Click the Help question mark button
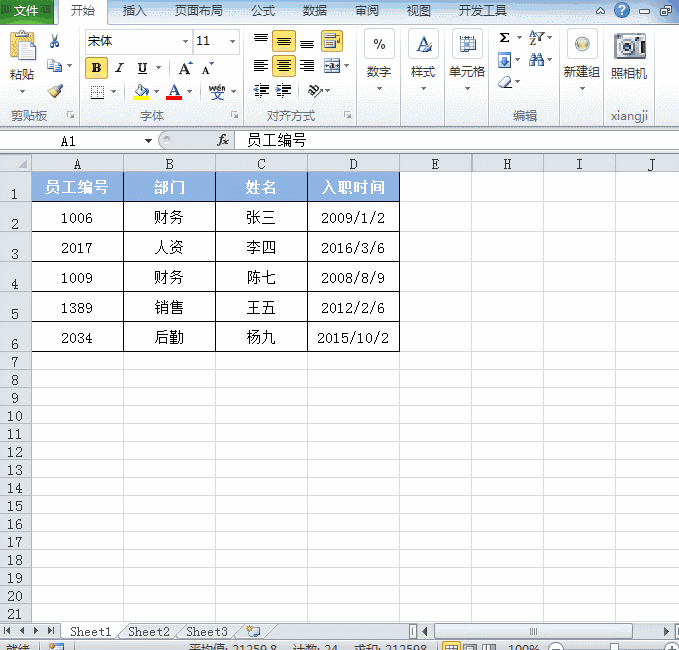The image size is (679, 650). click(622, 10)
